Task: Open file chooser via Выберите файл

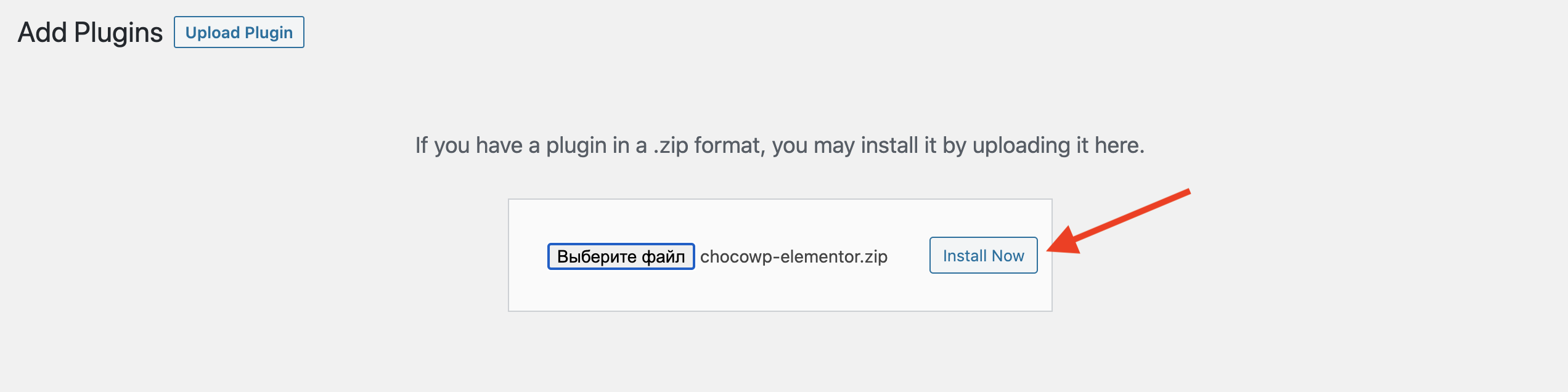Action: tap(621, 256)
